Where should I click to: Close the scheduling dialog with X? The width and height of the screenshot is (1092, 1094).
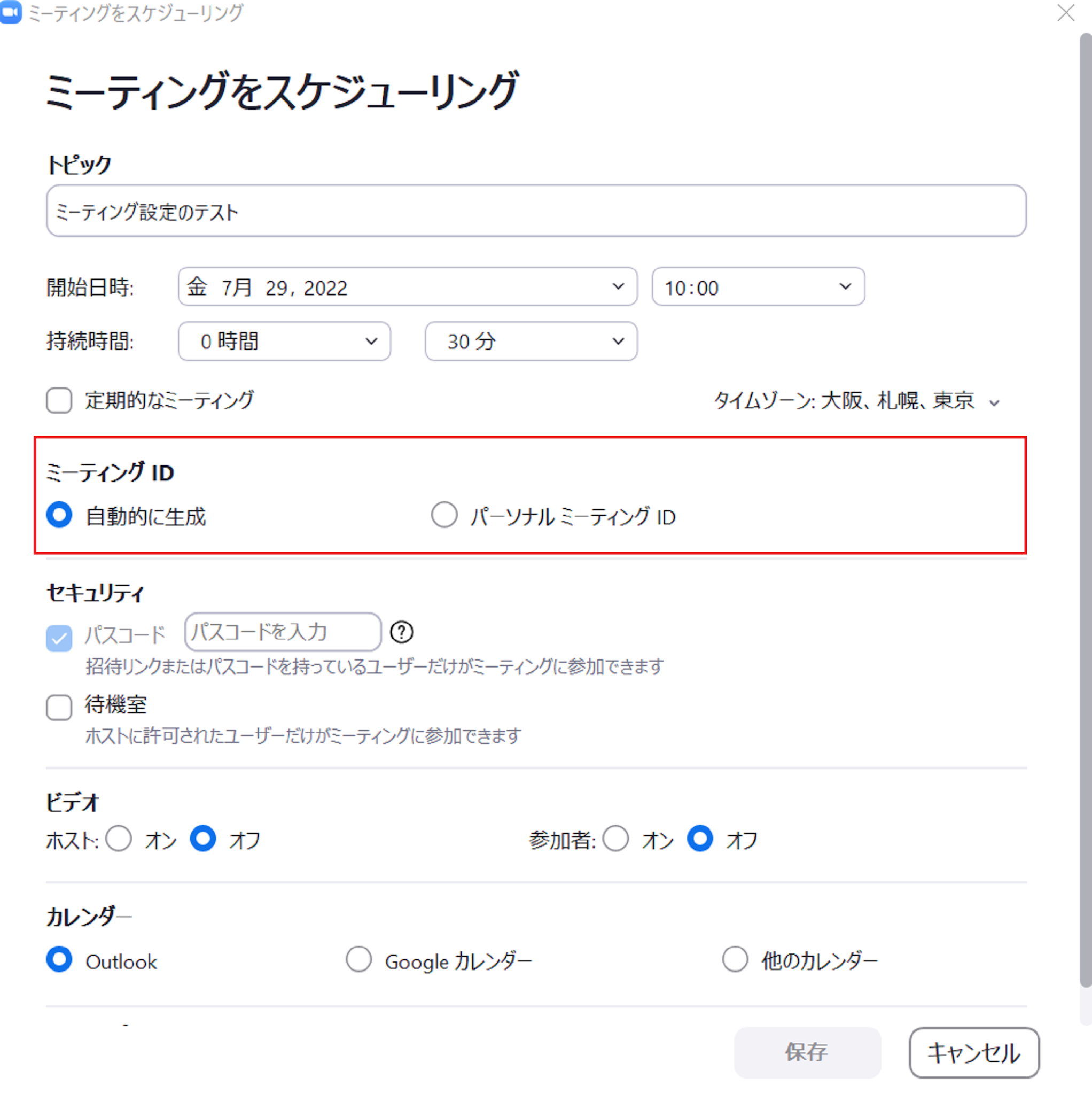(1065, 12)
